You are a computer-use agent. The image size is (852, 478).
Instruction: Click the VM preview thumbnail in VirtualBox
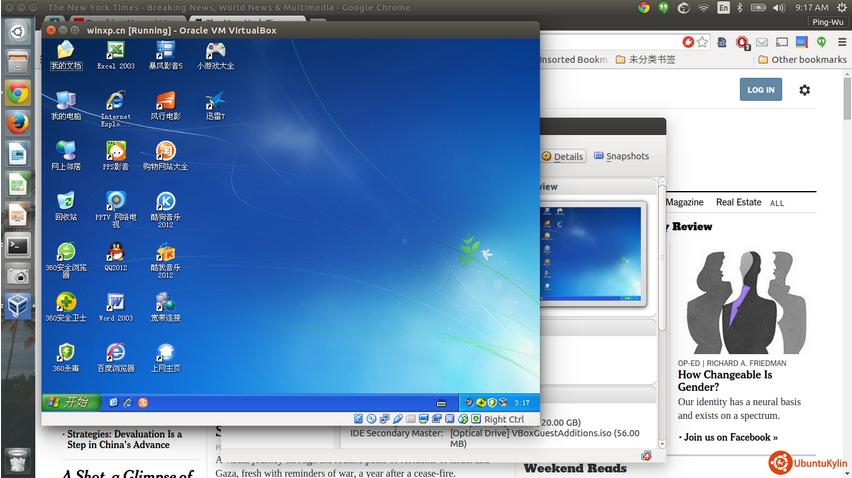point(590,252)
